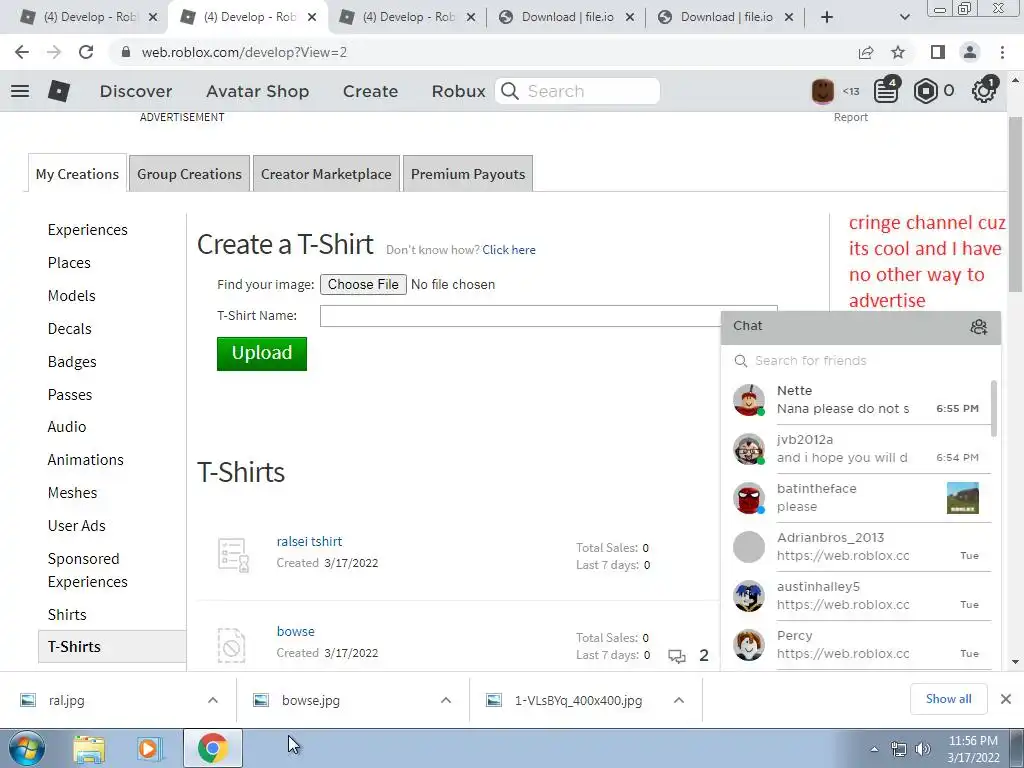
Task: Click the page vertical scrollbar
Action: 1015,206
